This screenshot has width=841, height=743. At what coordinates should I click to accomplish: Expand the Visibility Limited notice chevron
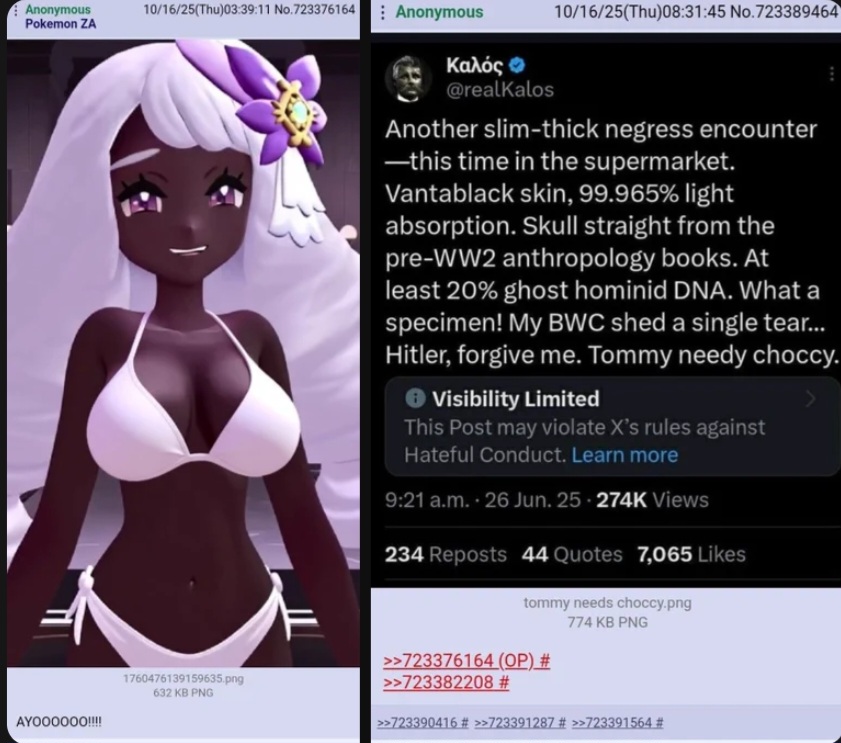tap(810, 399)
